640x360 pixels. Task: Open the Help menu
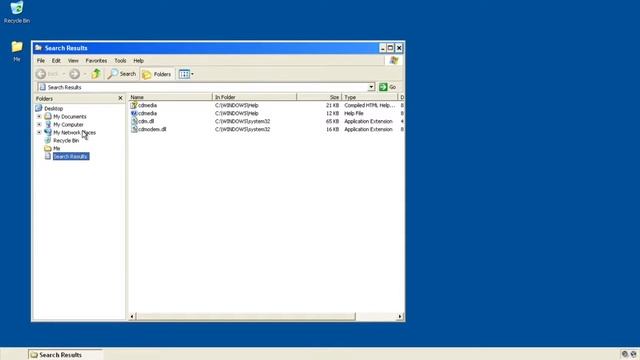click(x=138, y=60)
